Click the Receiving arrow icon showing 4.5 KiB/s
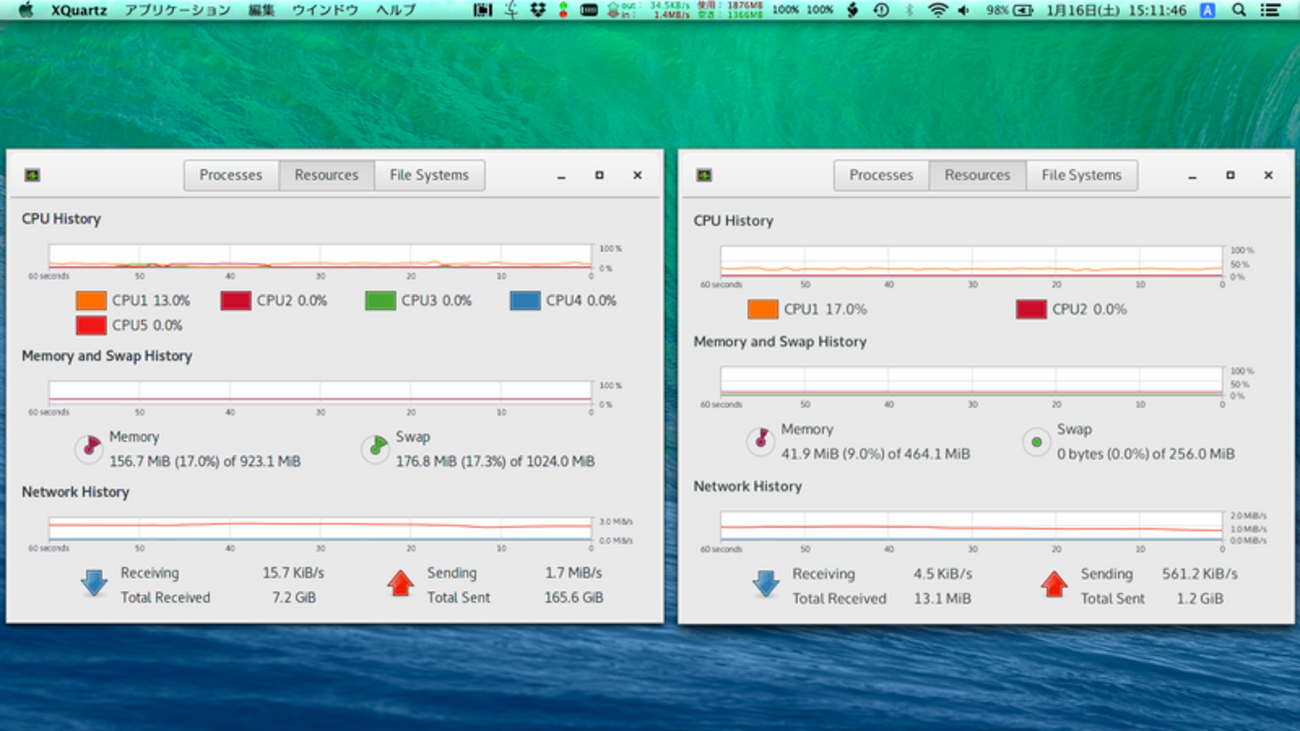1300x731 pixels. tap(766, 585)
